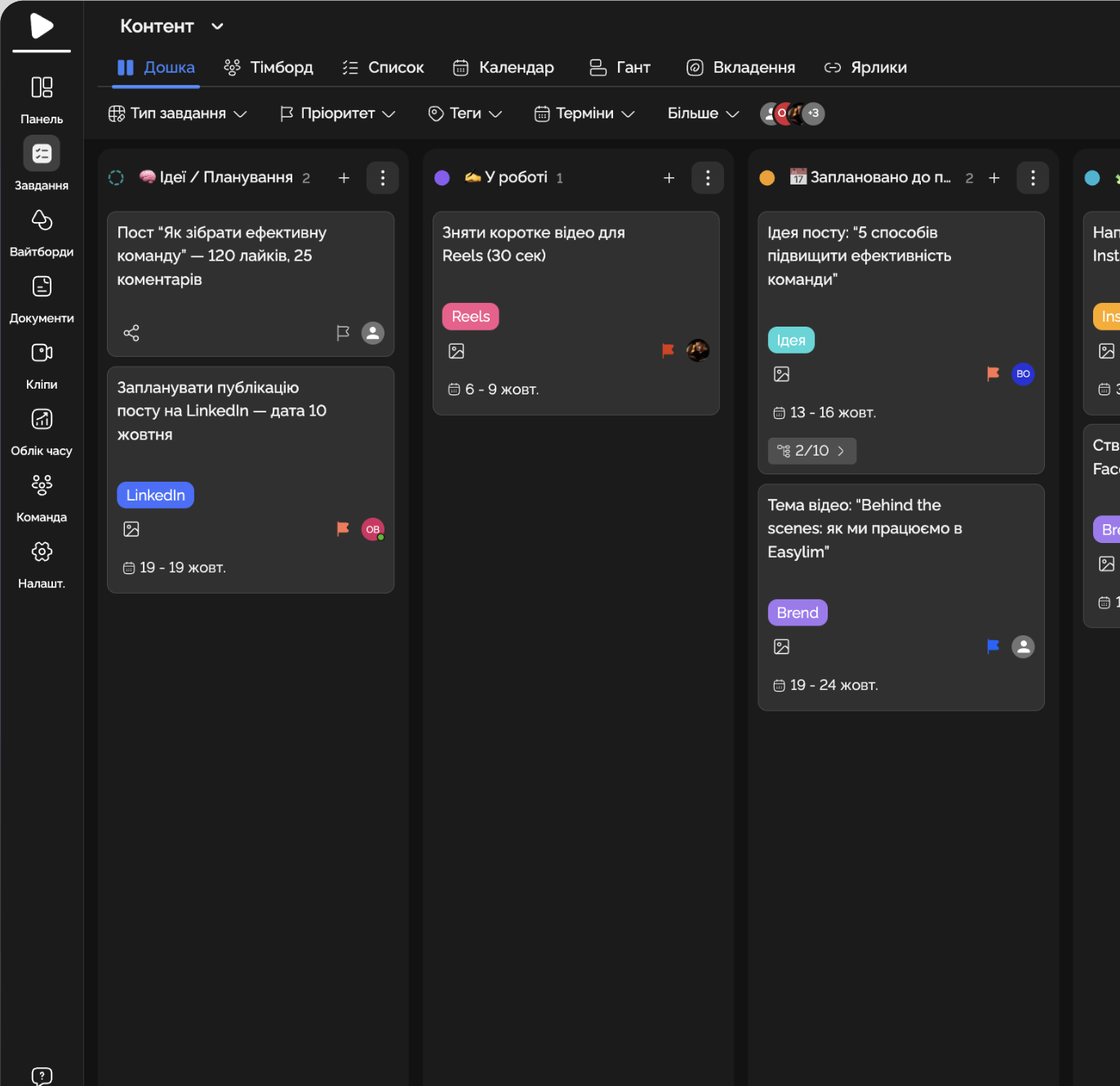Screen dimensions: 1120x1086
Task: Open Settings gear in the sidebar
Action: coord(42,563)
